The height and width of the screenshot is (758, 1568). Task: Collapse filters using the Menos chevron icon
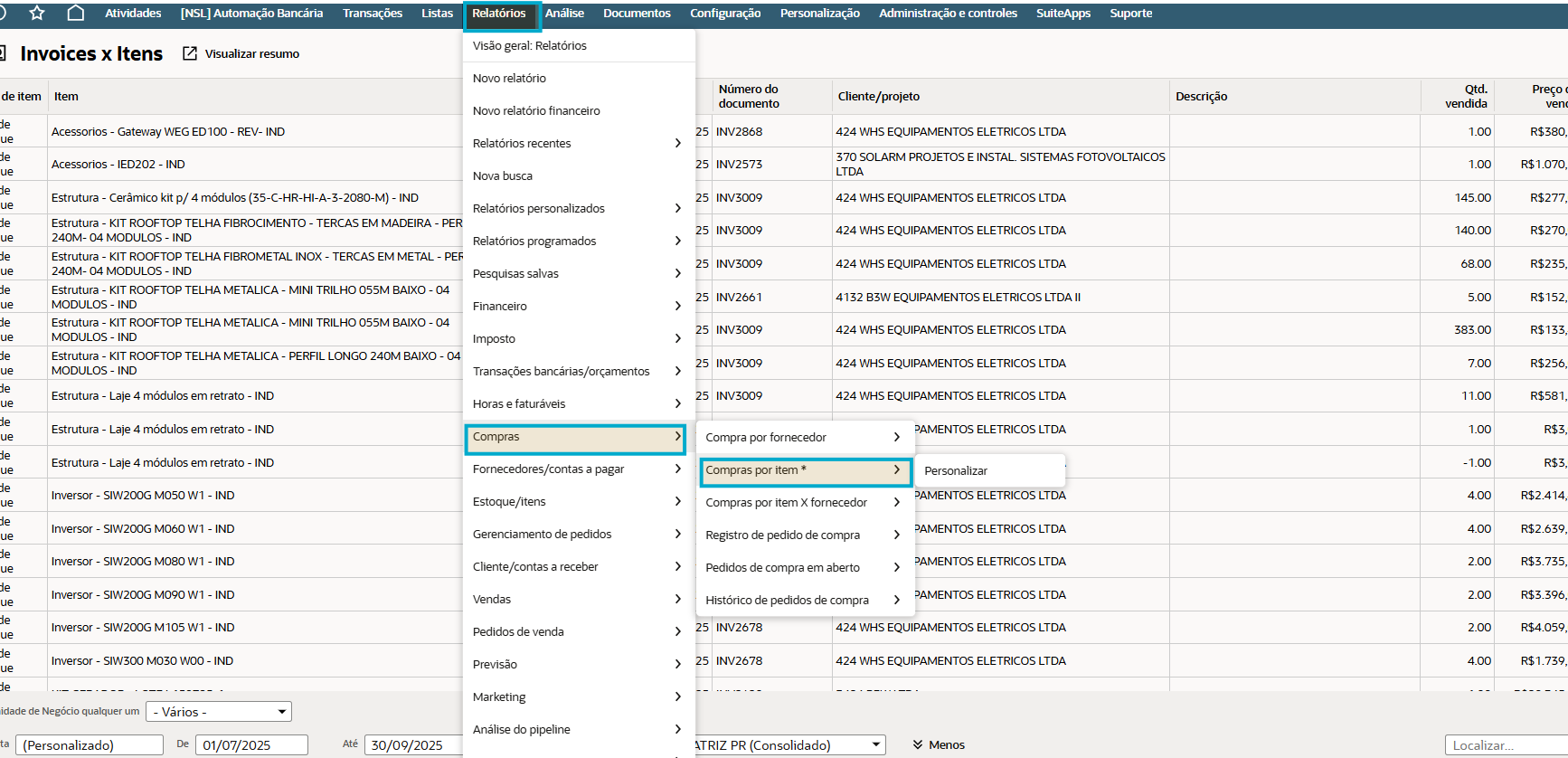(x=918, y=744)
